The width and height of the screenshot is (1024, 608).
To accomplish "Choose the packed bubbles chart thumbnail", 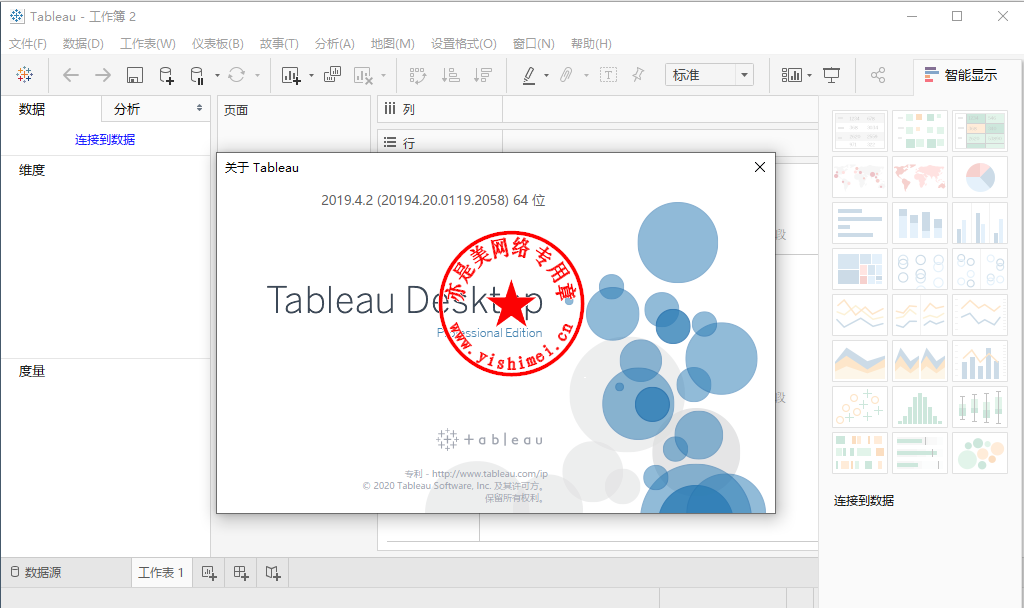I will (x=980, y=452).
